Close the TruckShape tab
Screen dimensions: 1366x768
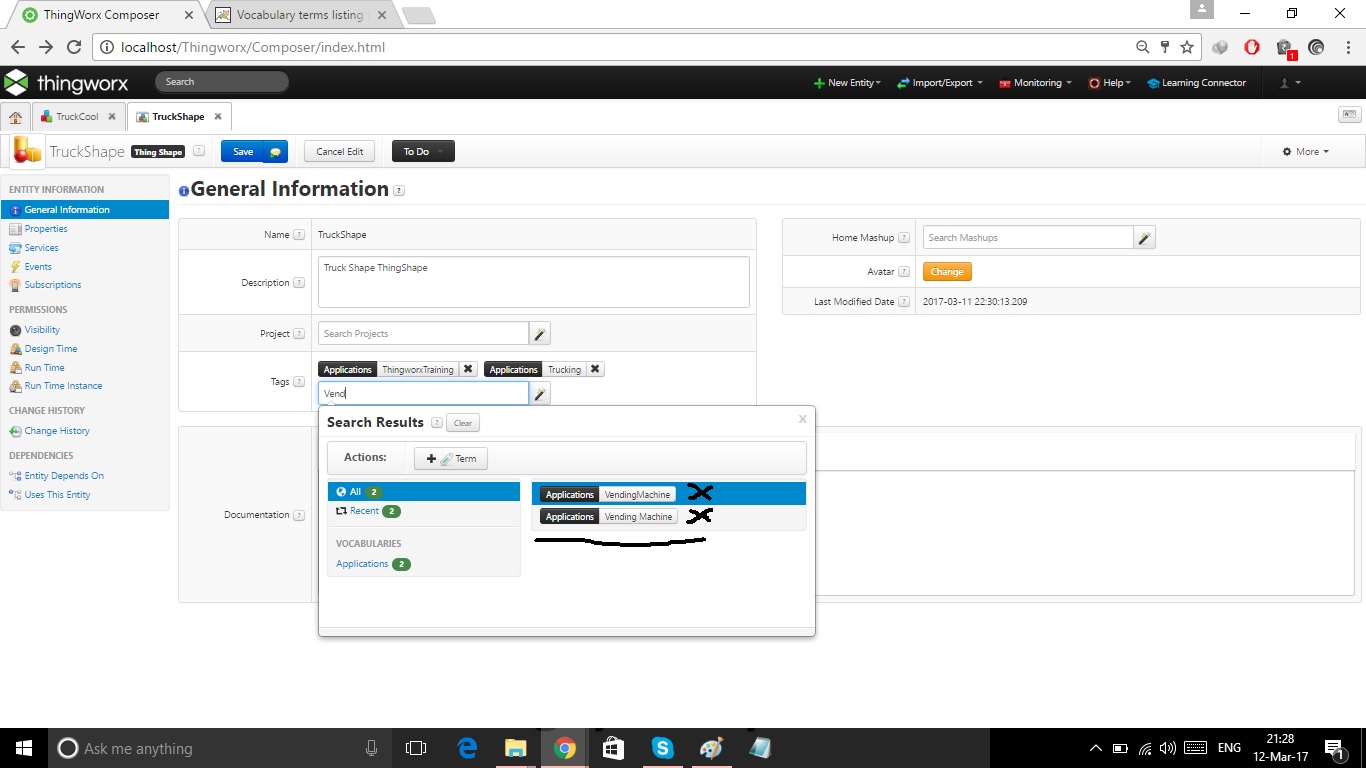point(217,117)
